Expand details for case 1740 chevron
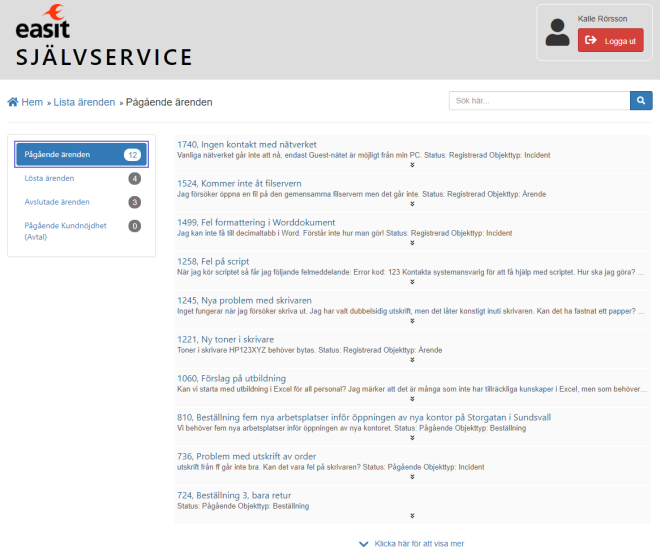 pos(412,165)
